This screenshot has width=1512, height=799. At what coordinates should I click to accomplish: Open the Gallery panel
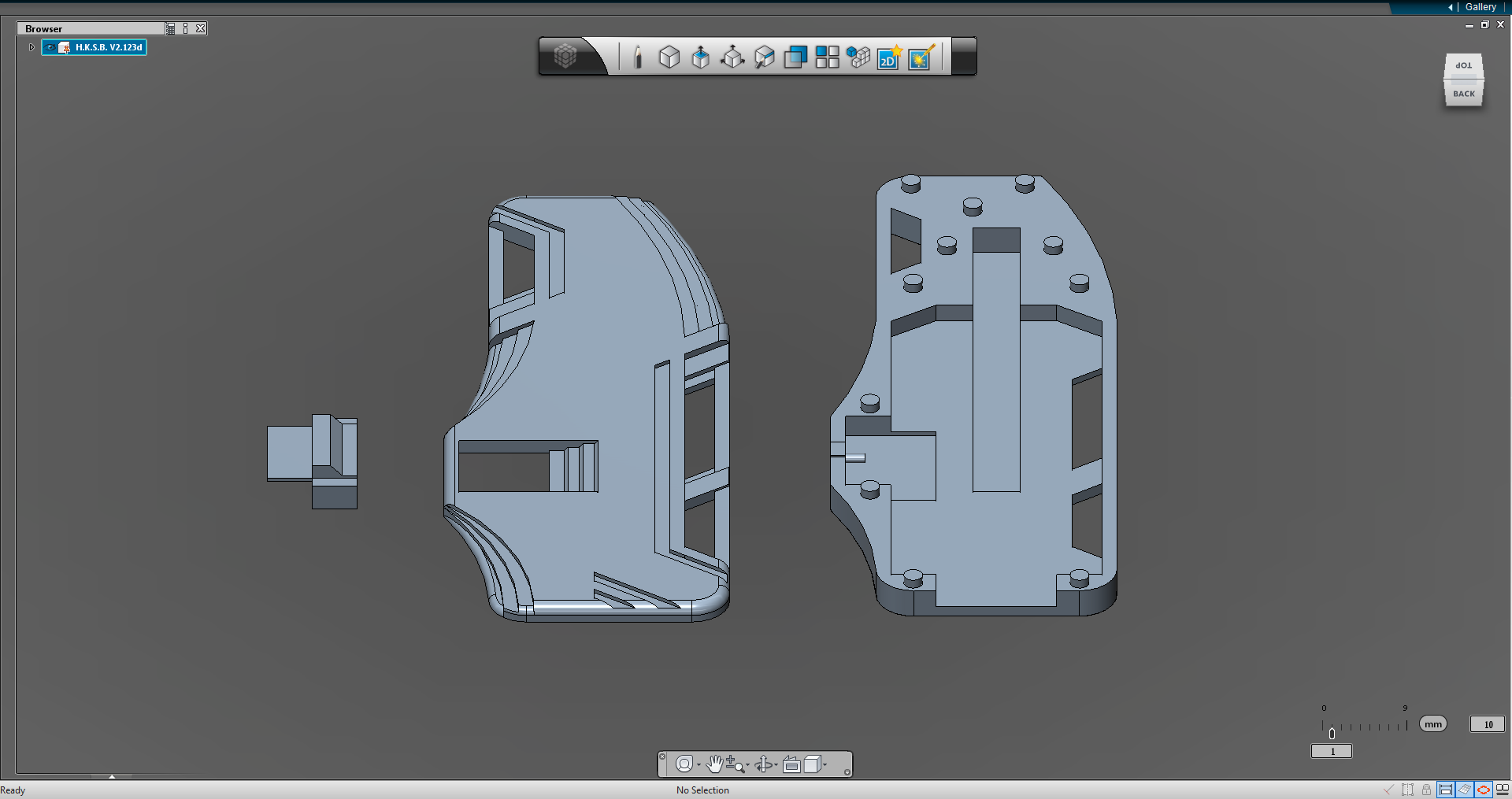pos(1480,7)
